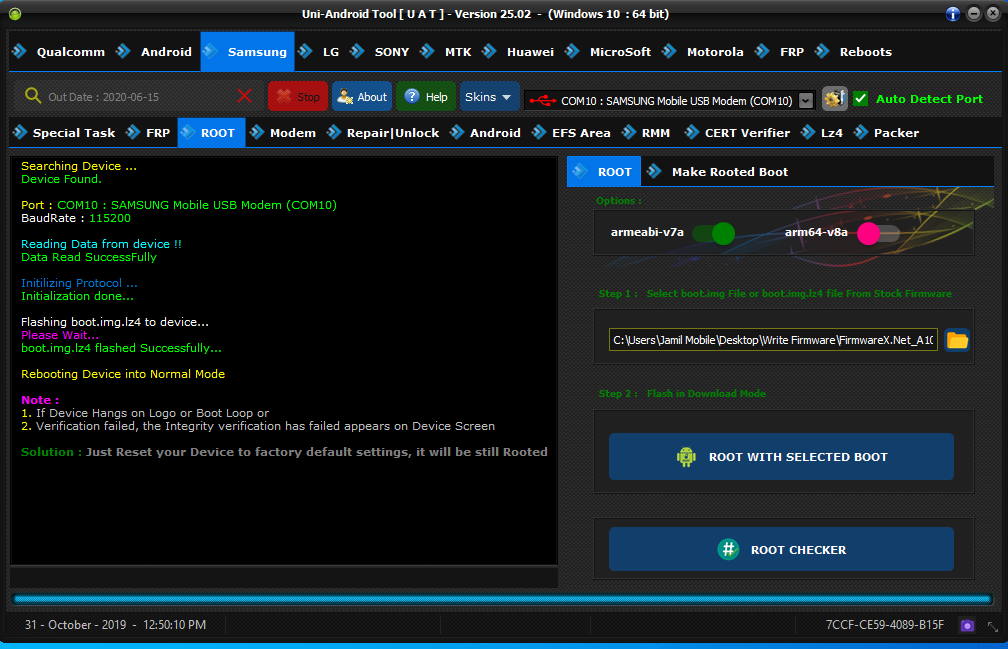This screenshot has height=649, width=1008.
Task: Open the LG brand tab
Action: click(x=320, y=52)
